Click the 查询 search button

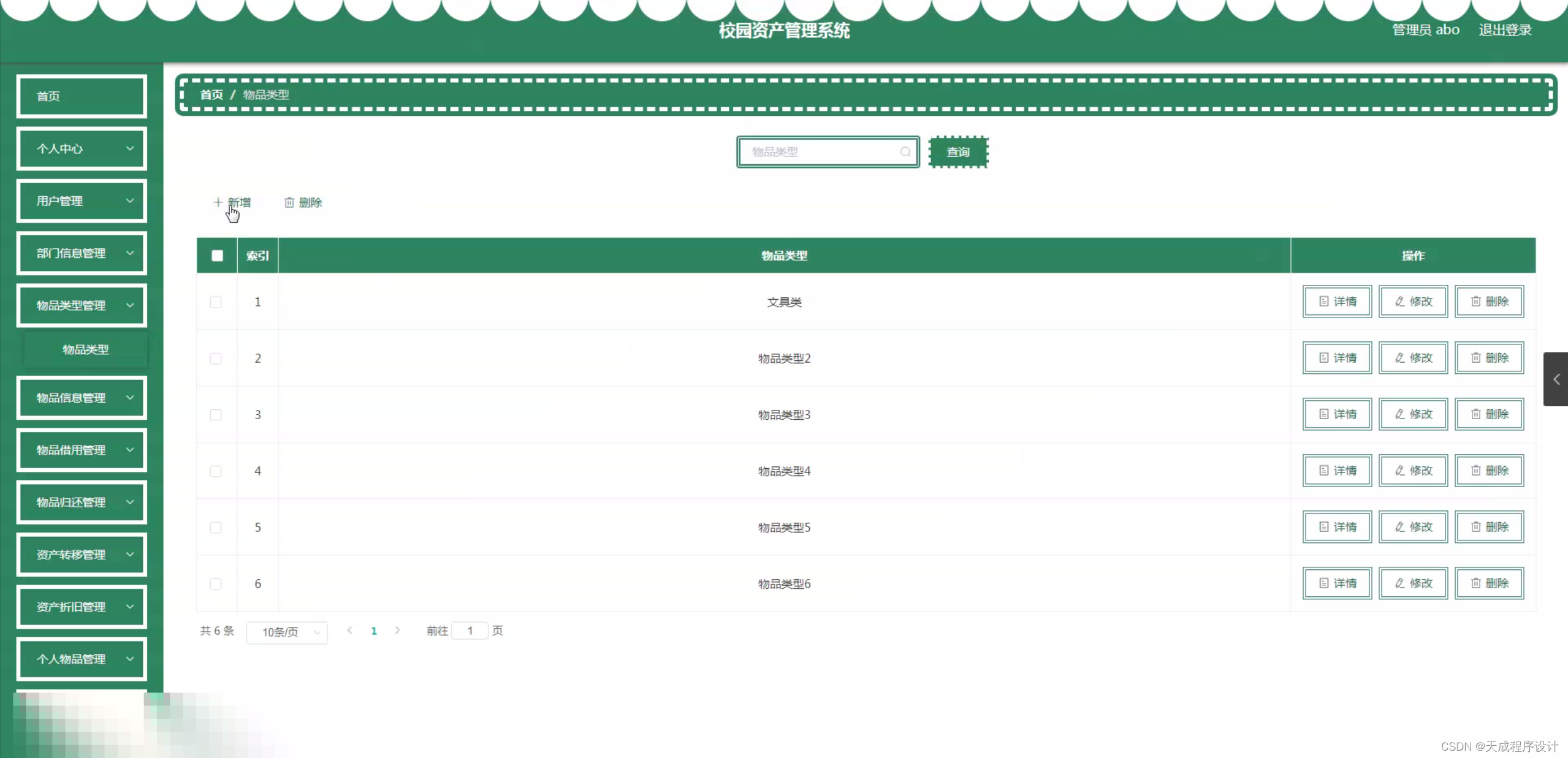(x=958, y=152)
